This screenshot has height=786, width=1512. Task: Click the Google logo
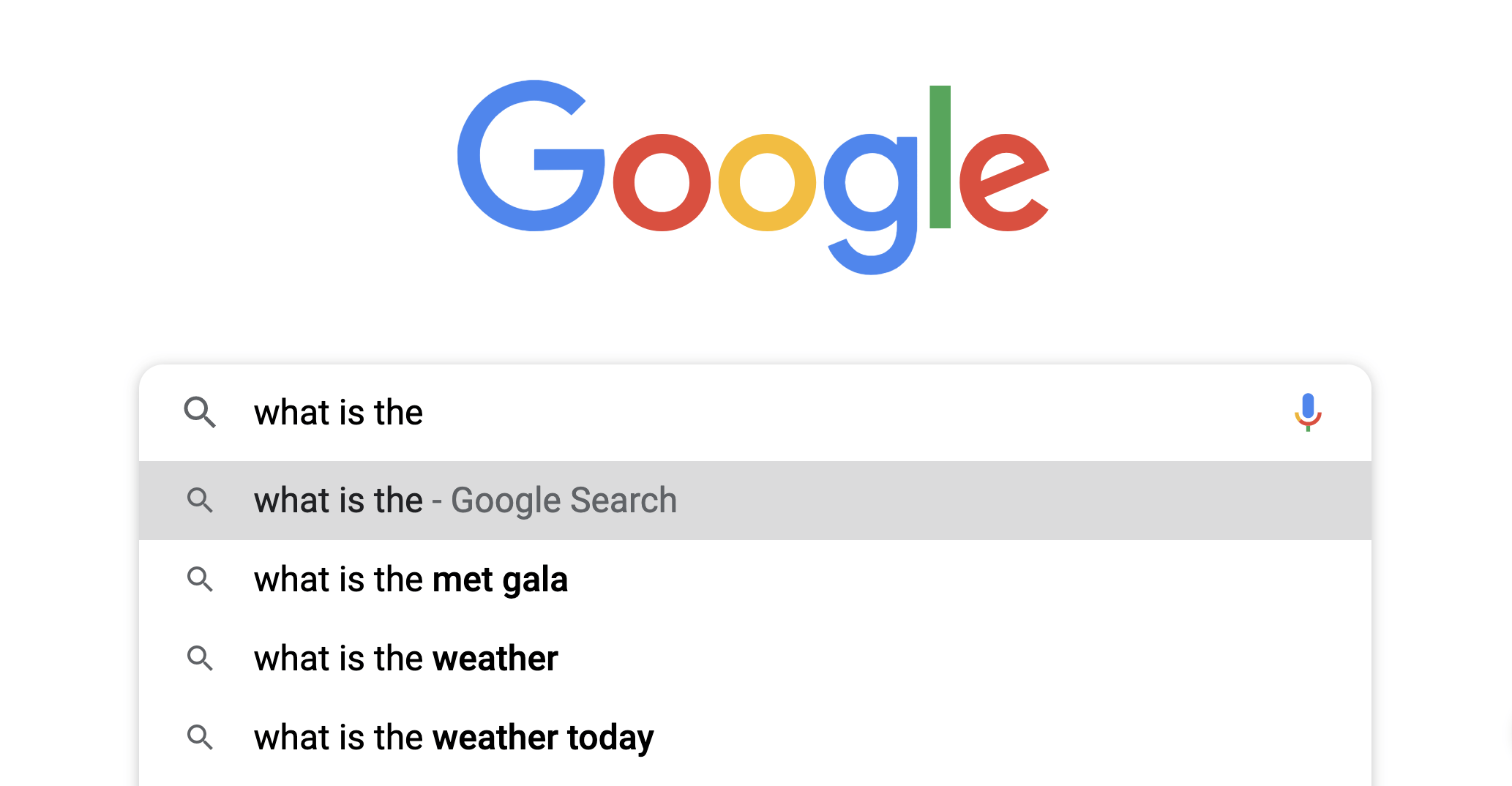[753, 177]
